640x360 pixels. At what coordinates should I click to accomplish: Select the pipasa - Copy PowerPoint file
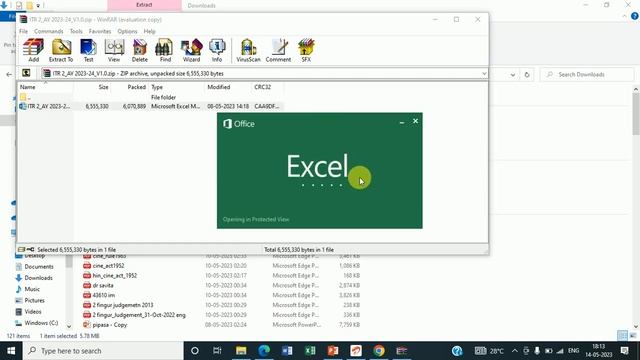[109, 325]
